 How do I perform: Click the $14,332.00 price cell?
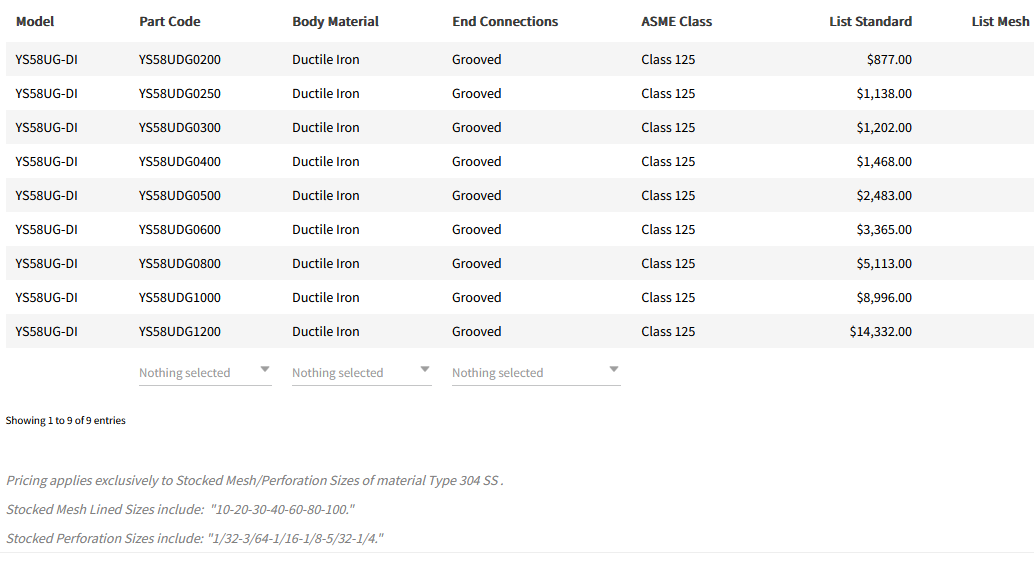point(880,332)
